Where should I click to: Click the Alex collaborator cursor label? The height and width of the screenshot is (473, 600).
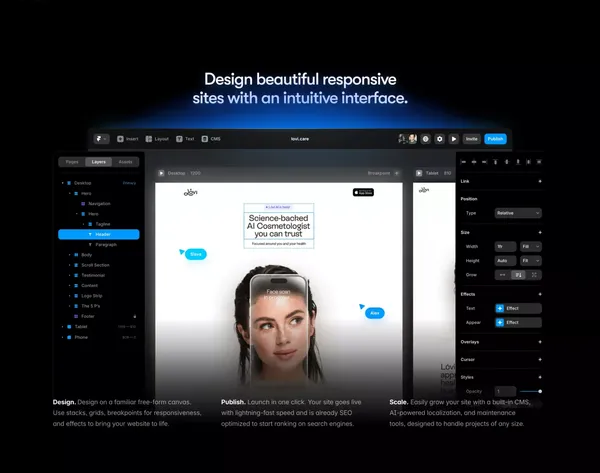tap(375, 313)
